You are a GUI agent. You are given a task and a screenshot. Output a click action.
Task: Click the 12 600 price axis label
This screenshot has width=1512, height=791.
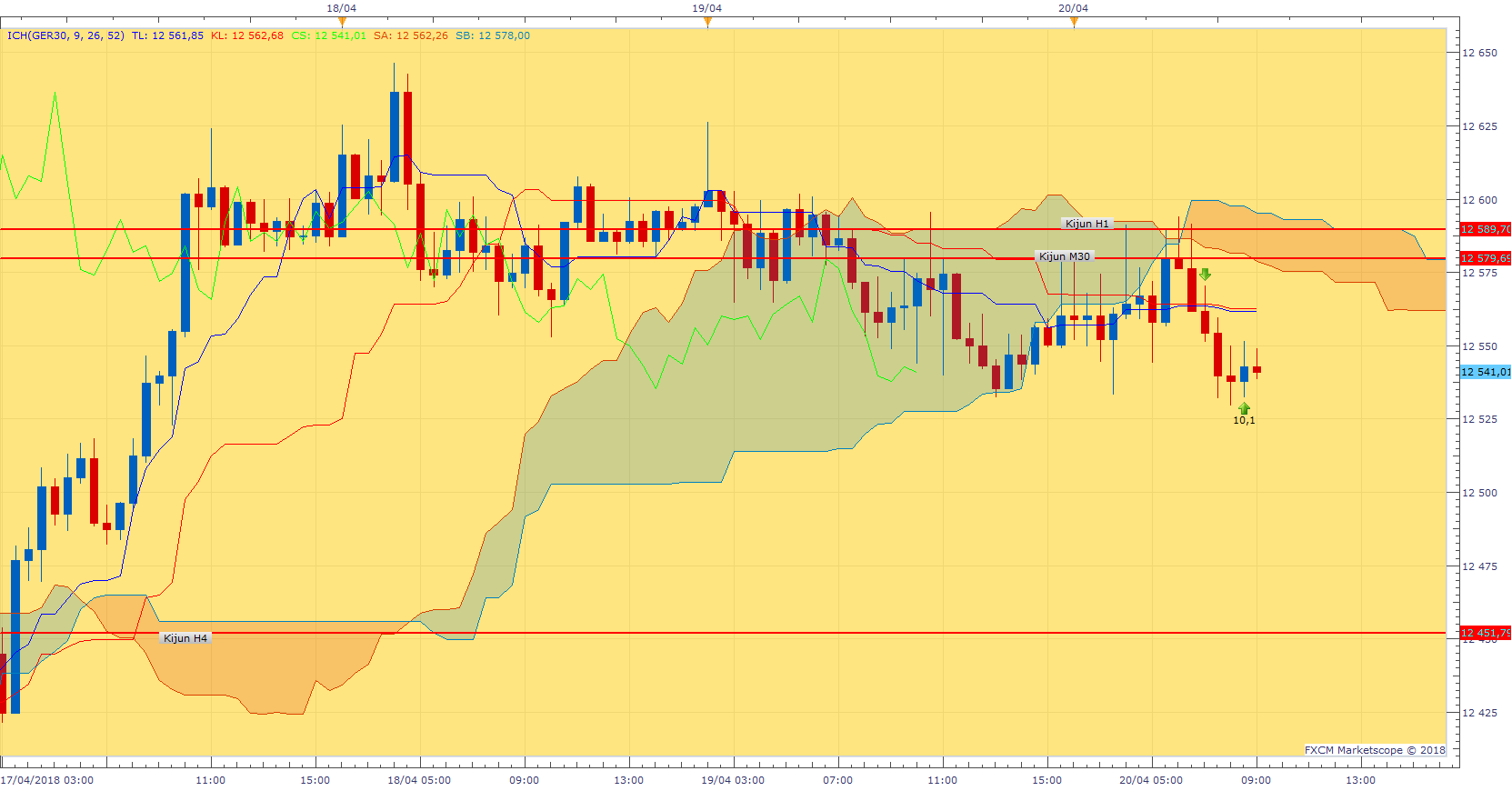(x=1479, y=200)
